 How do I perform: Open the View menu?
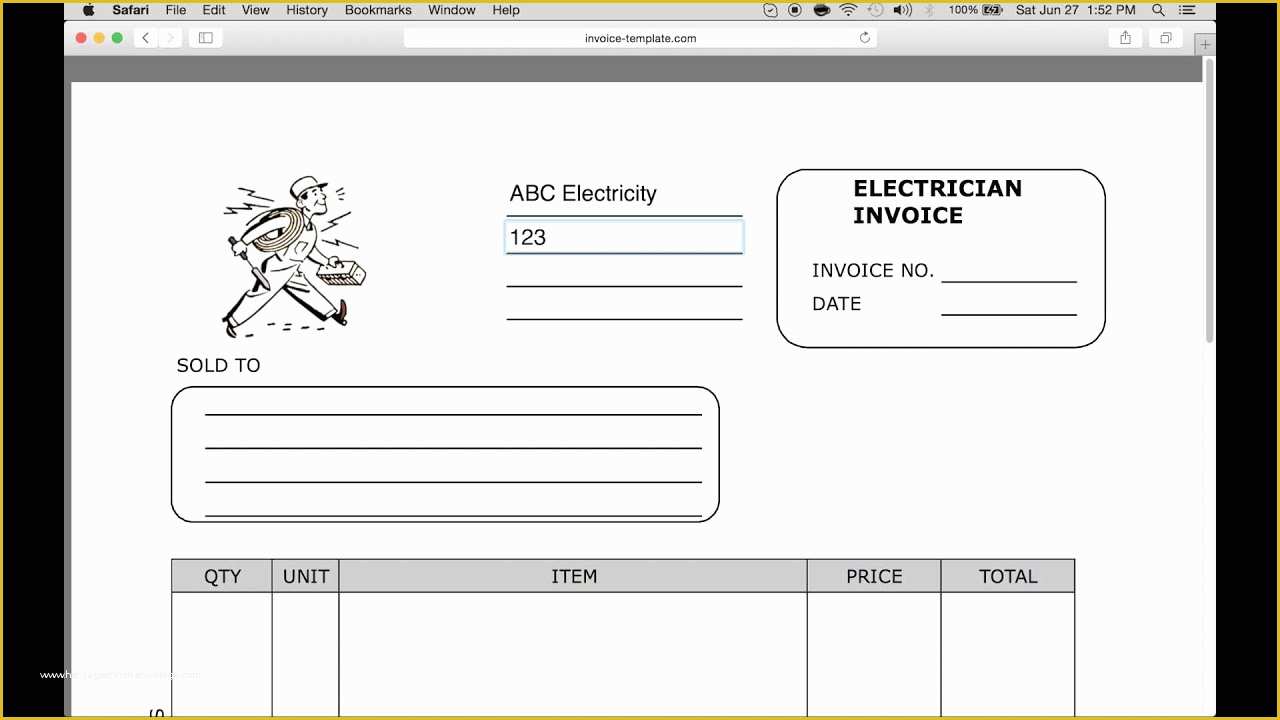click(x=256, y=10)
